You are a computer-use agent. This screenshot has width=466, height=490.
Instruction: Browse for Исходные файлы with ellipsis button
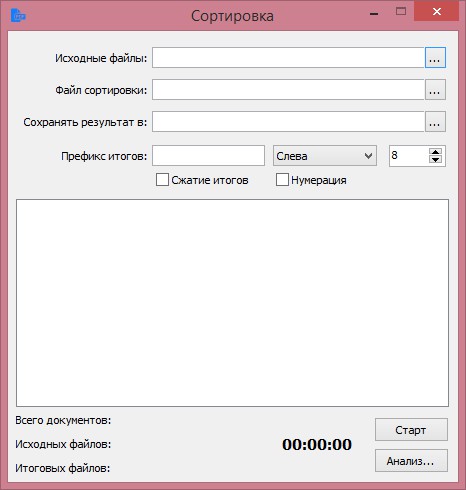[435, 58]
